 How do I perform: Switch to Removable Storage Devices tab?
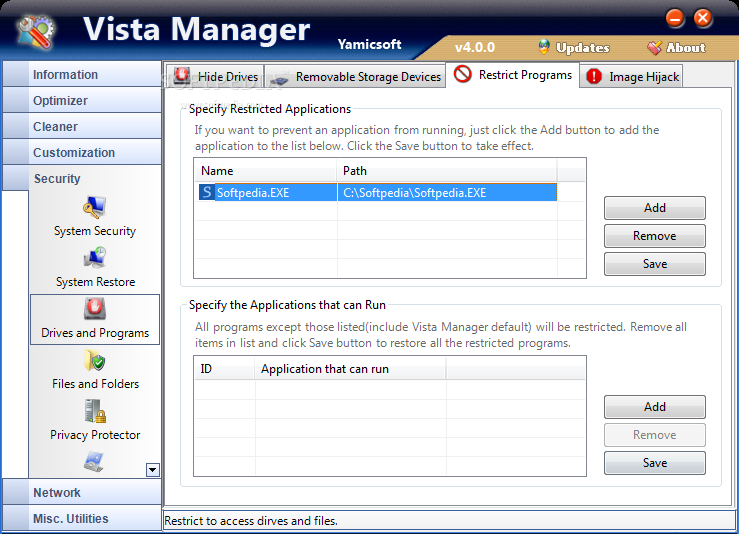(x=355, y=76)
